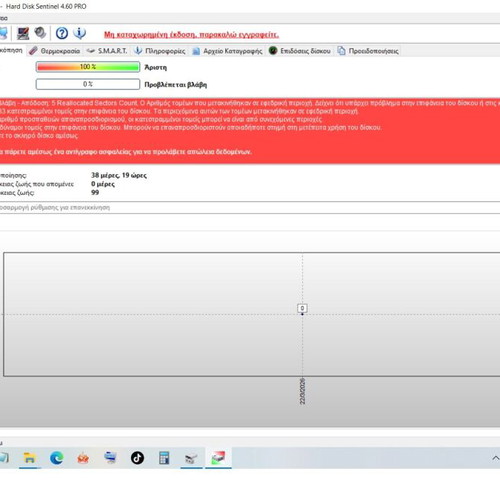Screen dimensions: 500x500
Task: Open the Επιδόσεις δίσκου tab
Action: [x=300, y=51]
